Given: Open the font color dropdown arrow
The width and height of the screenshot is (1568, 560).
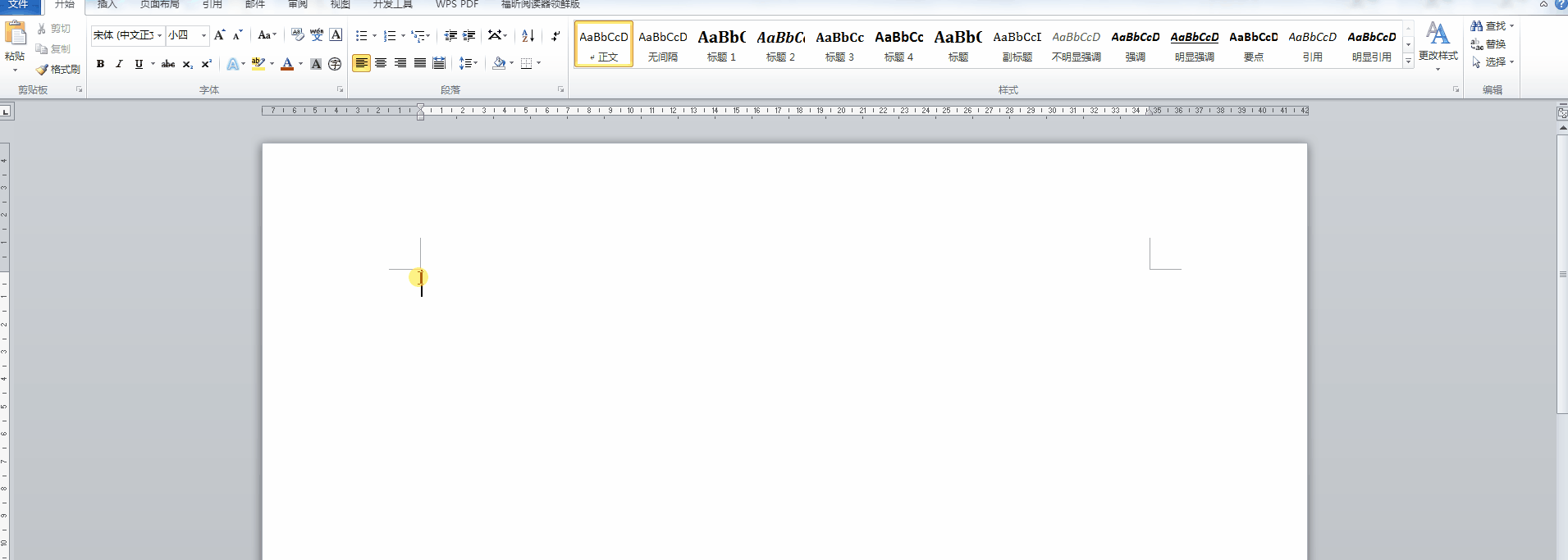Looking at the screenshot, I should (300, 63).
